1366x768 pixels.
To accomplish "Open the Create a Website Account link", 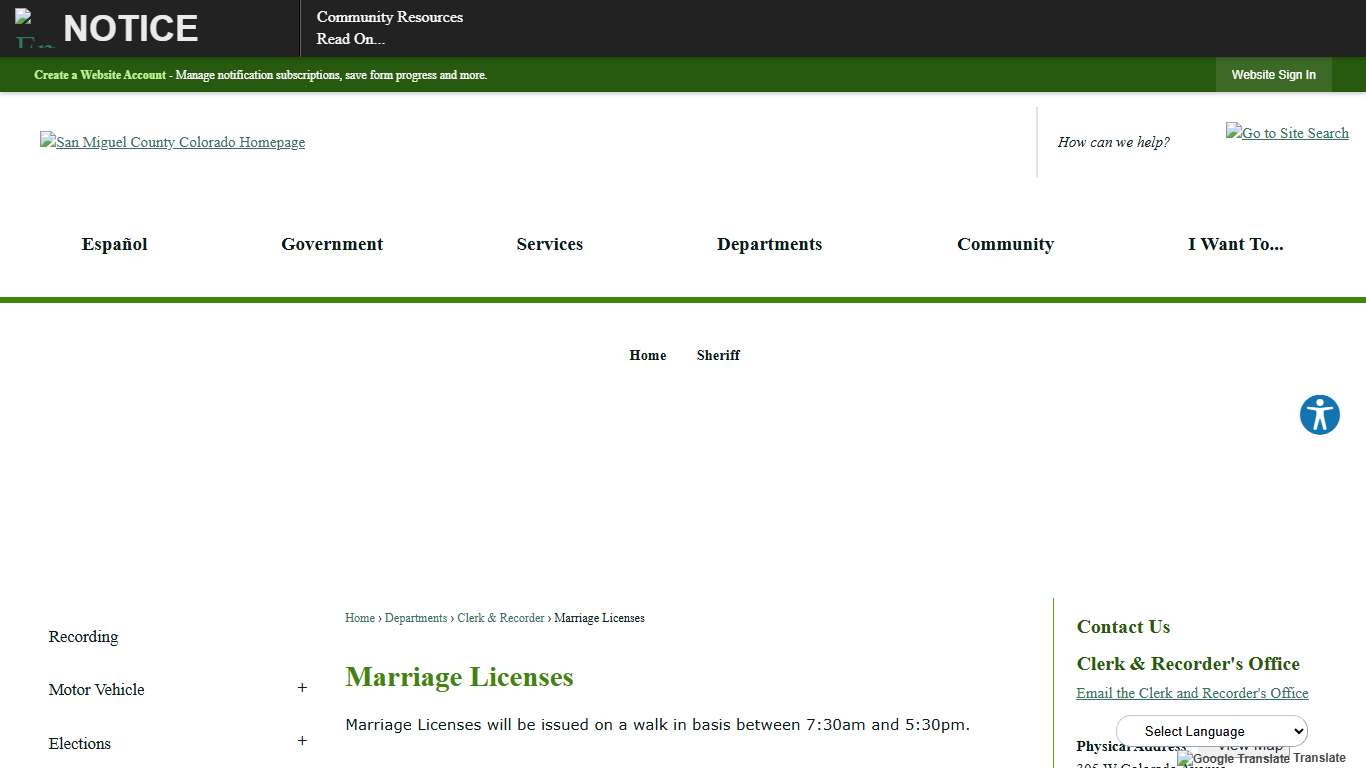I will coord(99,75).
